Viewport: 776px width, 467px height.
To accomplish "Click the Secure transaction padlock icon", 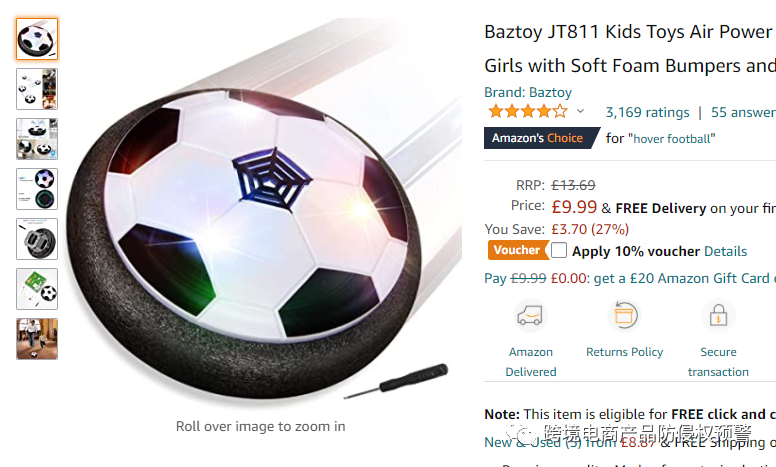I will (x=718, y=316).
